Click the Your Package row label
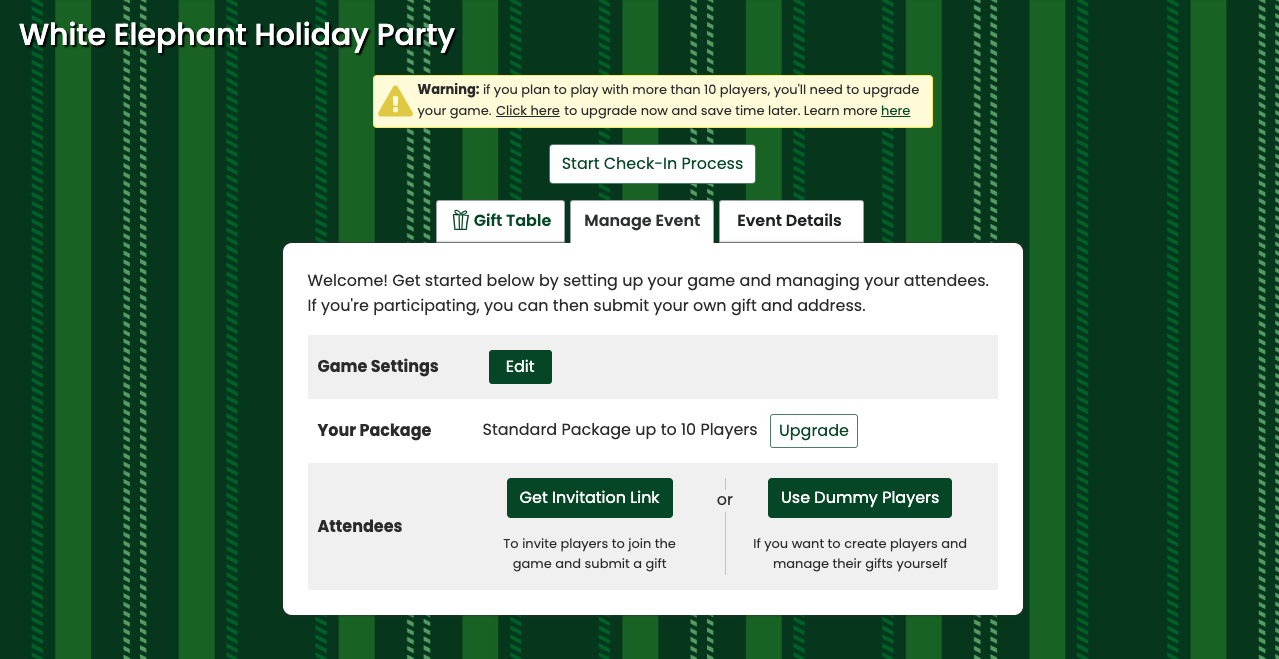 (374, 430)
